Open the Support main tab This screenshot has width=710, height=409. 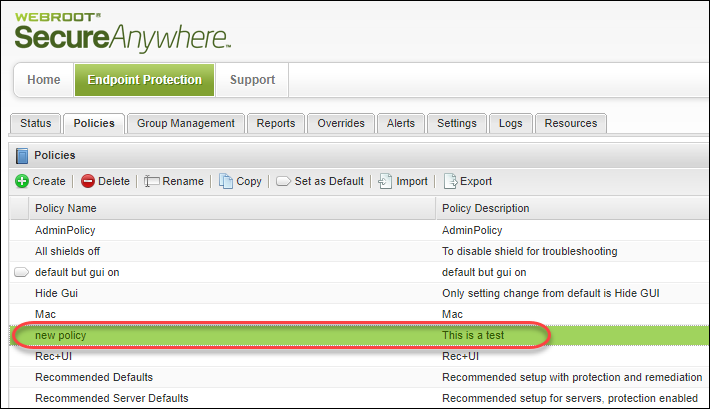(x=252, y=80)
